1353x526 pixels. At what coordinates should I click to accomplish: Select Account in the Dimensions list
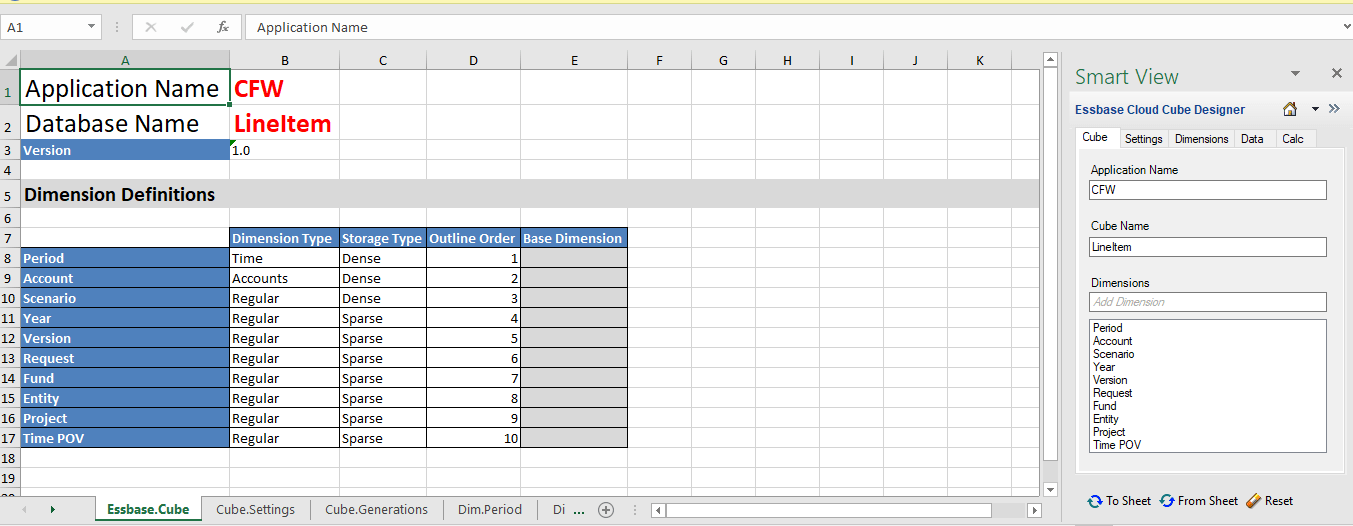(1112, 341)
